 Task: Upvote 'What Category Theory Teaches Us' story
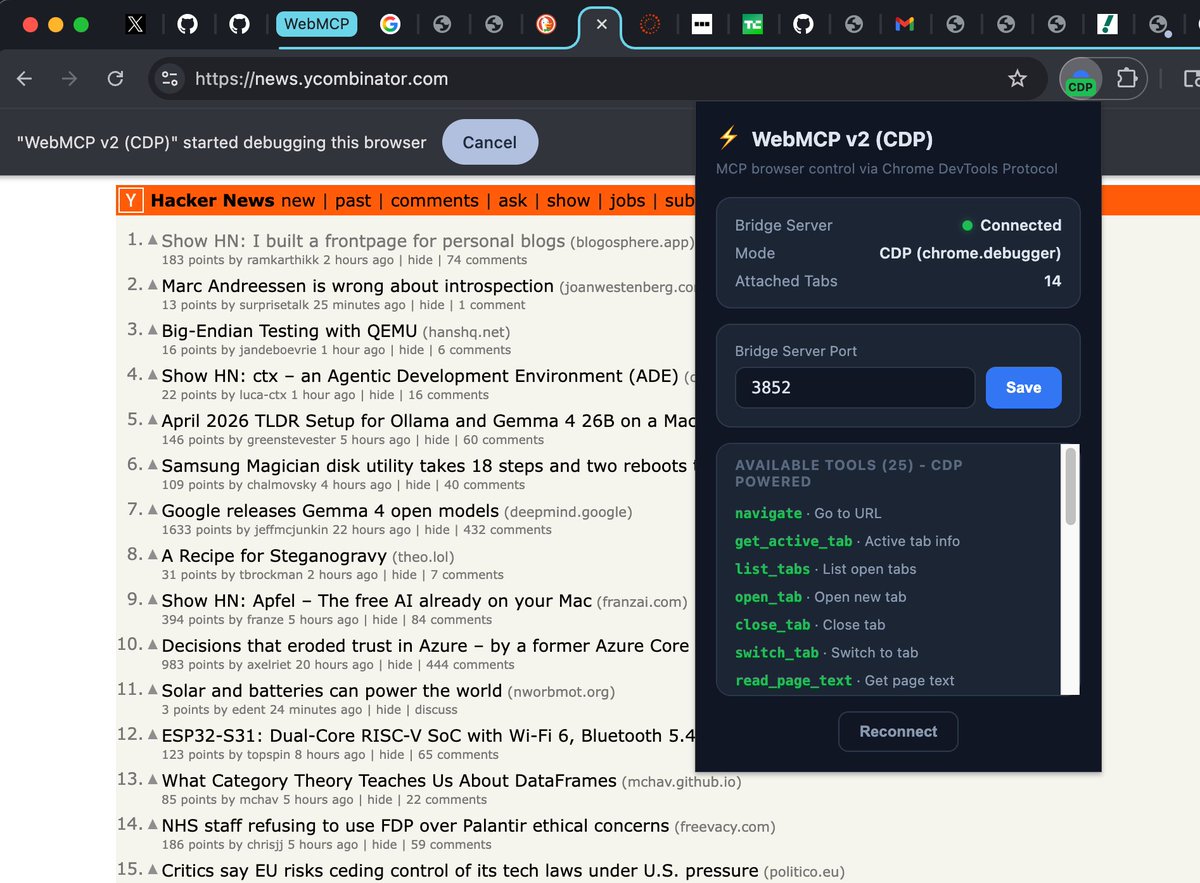click(153, 780)
